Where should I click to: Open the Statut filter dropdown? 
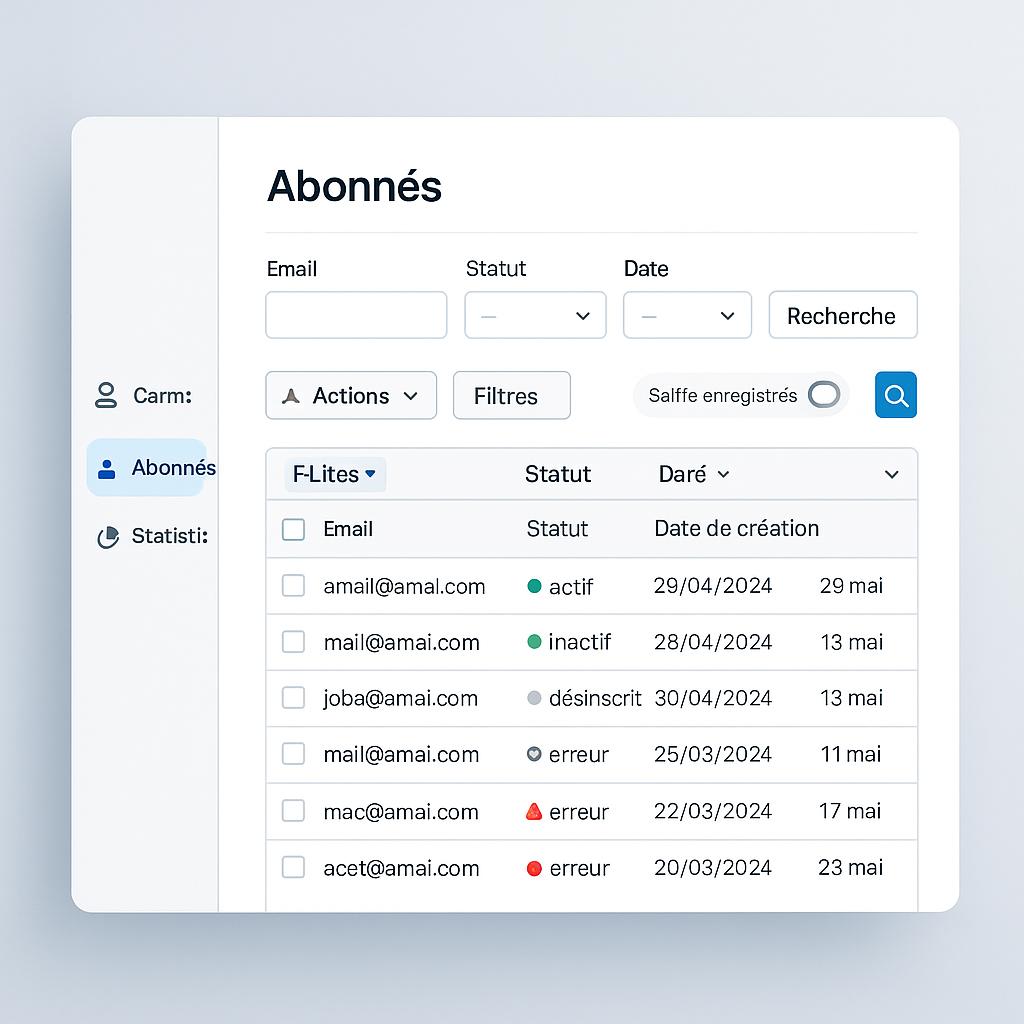(535, 315)
